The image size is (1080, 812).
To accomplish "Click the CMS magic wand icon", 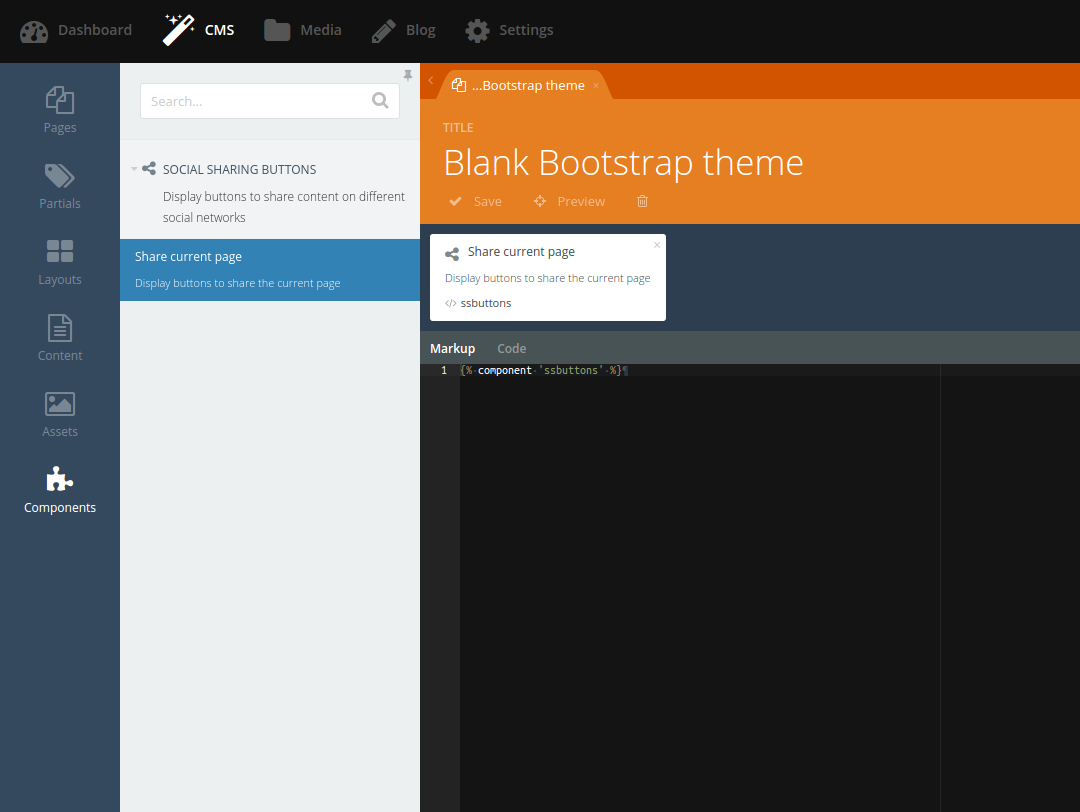I will click(x=178, y=30).
